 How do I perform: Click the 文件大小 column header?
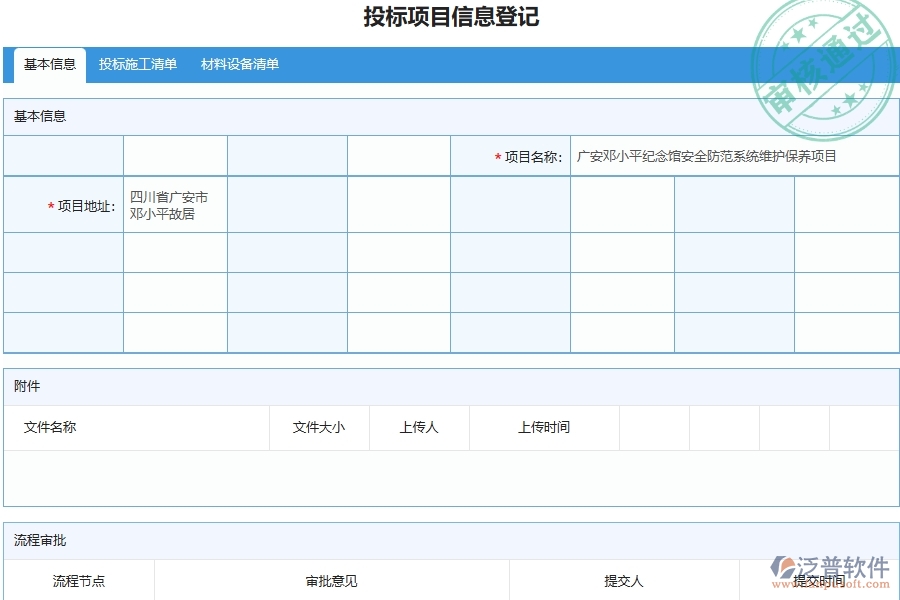point(320,427)
